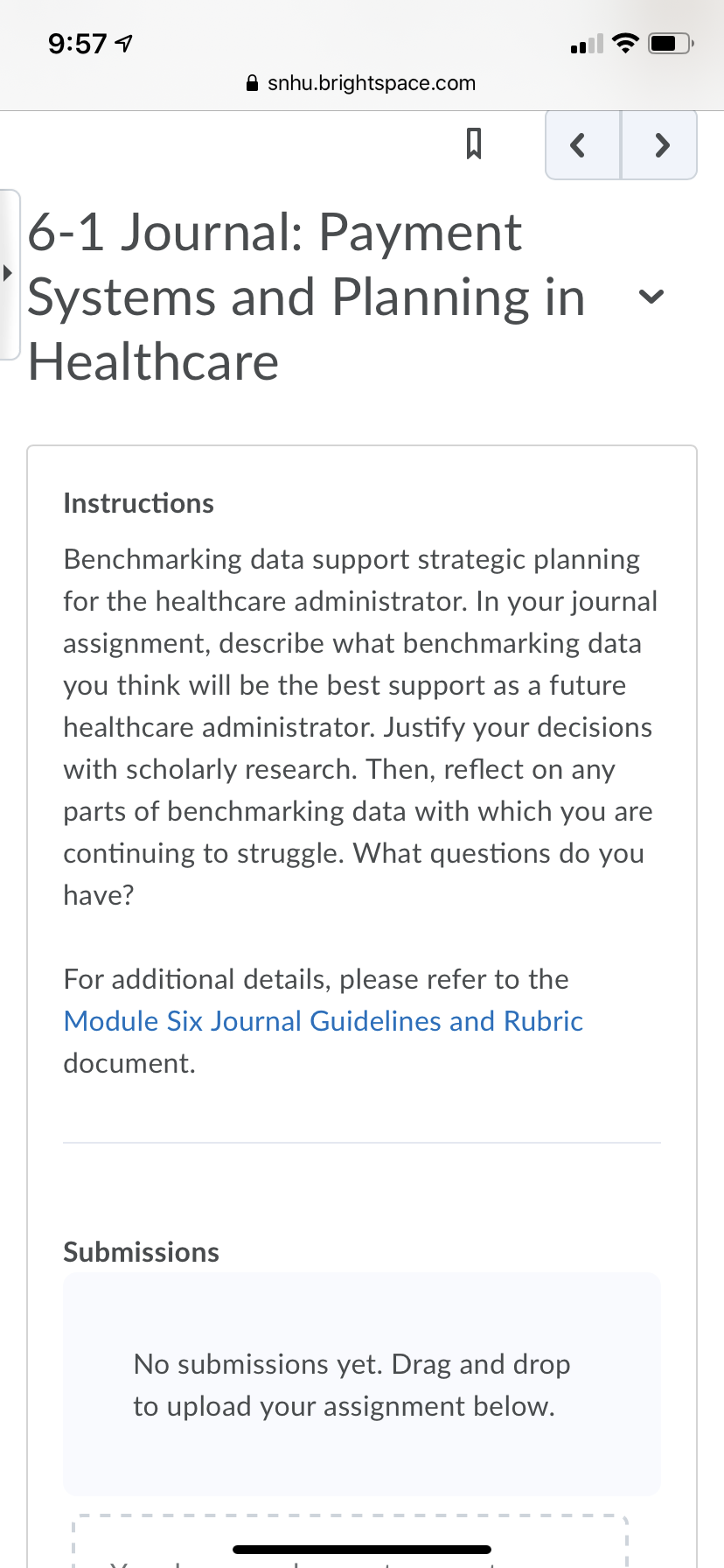Tap the dashed upload drop zone
Screen dimensions: 724x1568
pos(350,1542)
